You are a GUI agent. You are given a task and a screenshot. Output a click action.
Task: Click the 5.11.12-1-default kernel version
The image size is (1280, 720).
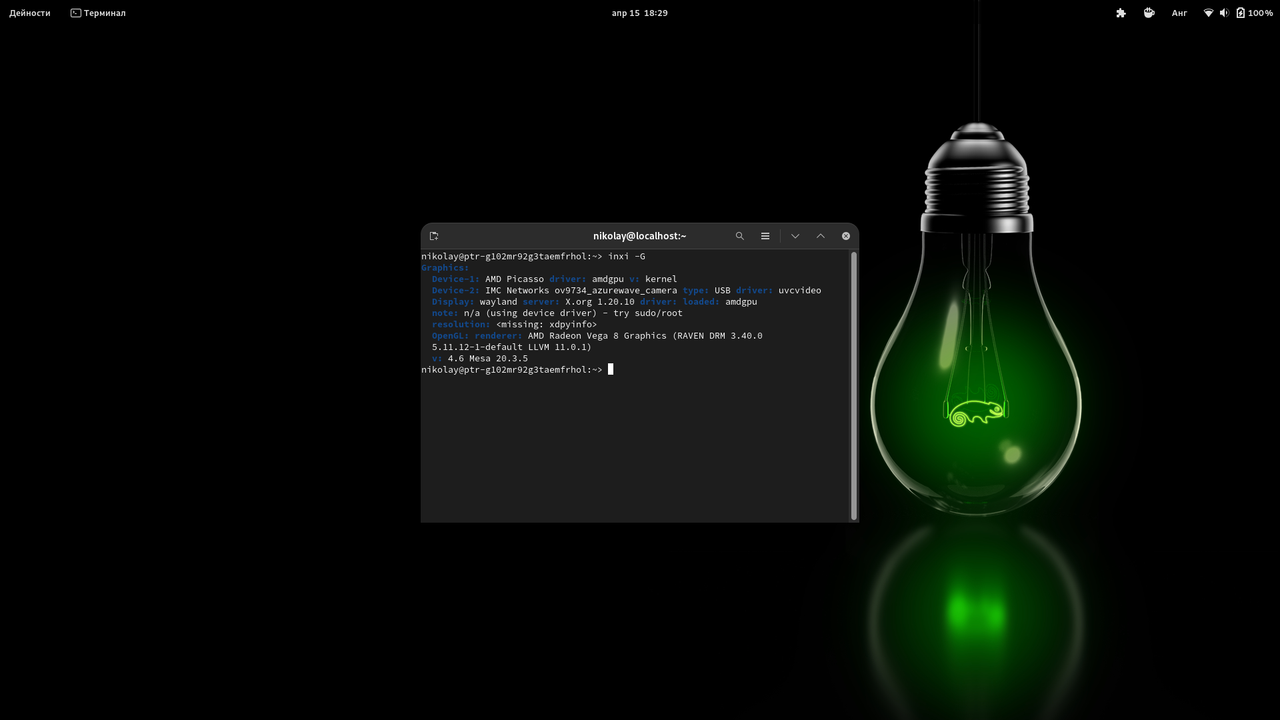[475, 347]
